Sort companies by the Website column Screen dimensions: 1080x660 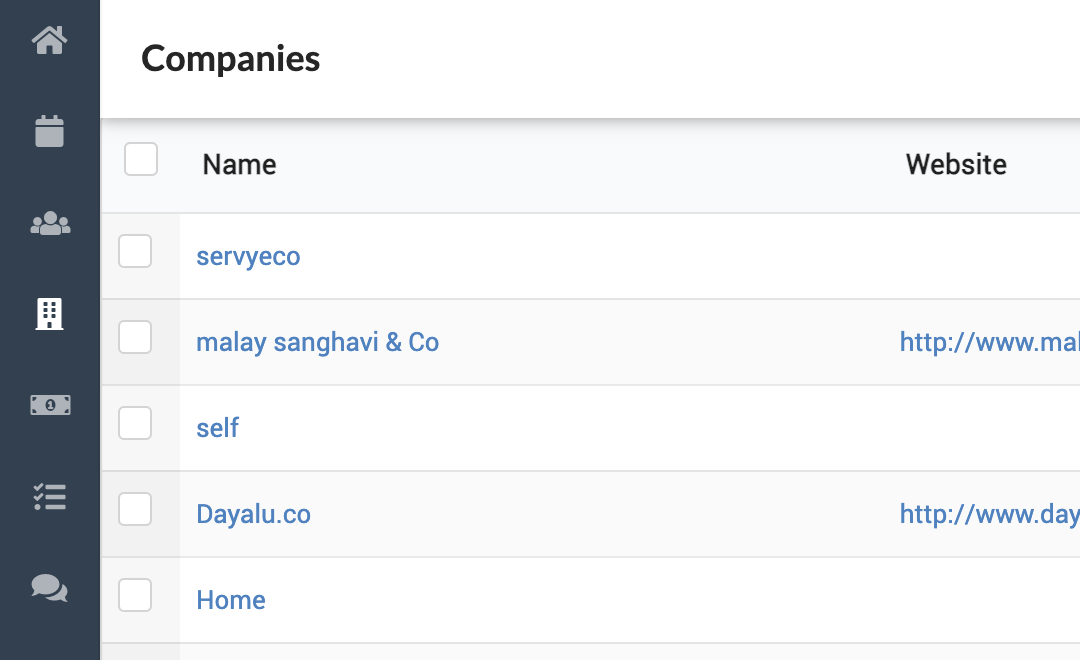tap(956, 164)
